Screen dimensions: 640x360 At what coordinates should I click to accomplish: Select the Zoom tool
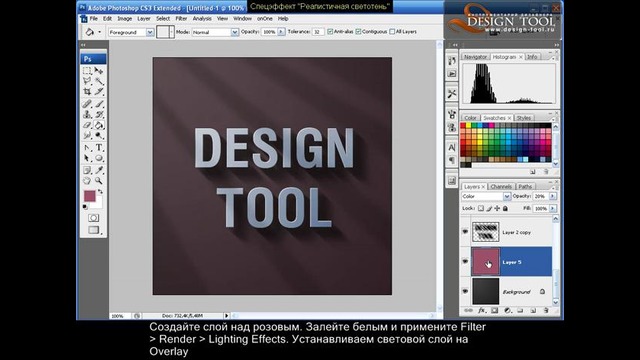coord(99,180)
